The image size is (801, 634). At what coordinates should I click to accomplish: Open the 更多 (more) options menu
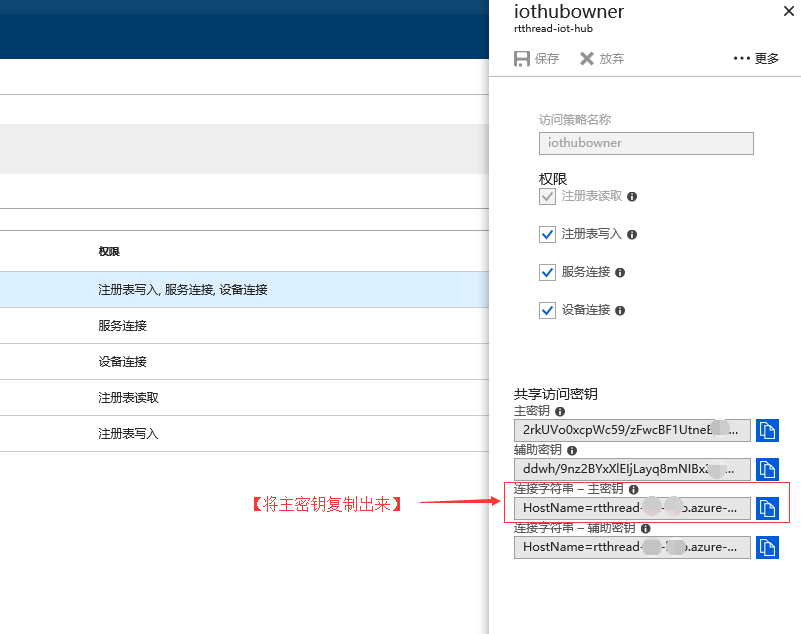(756, 59)
